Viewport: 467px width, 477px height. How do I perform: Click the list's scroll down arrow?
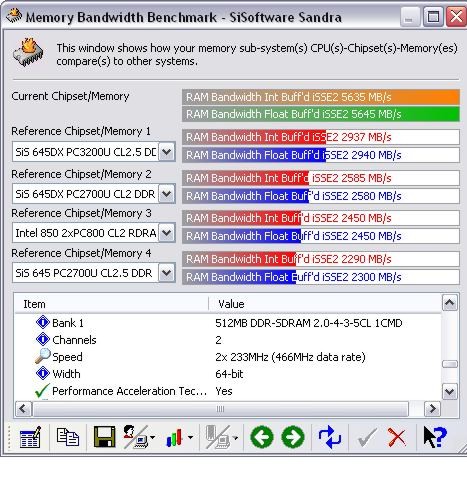pos(450,391)
